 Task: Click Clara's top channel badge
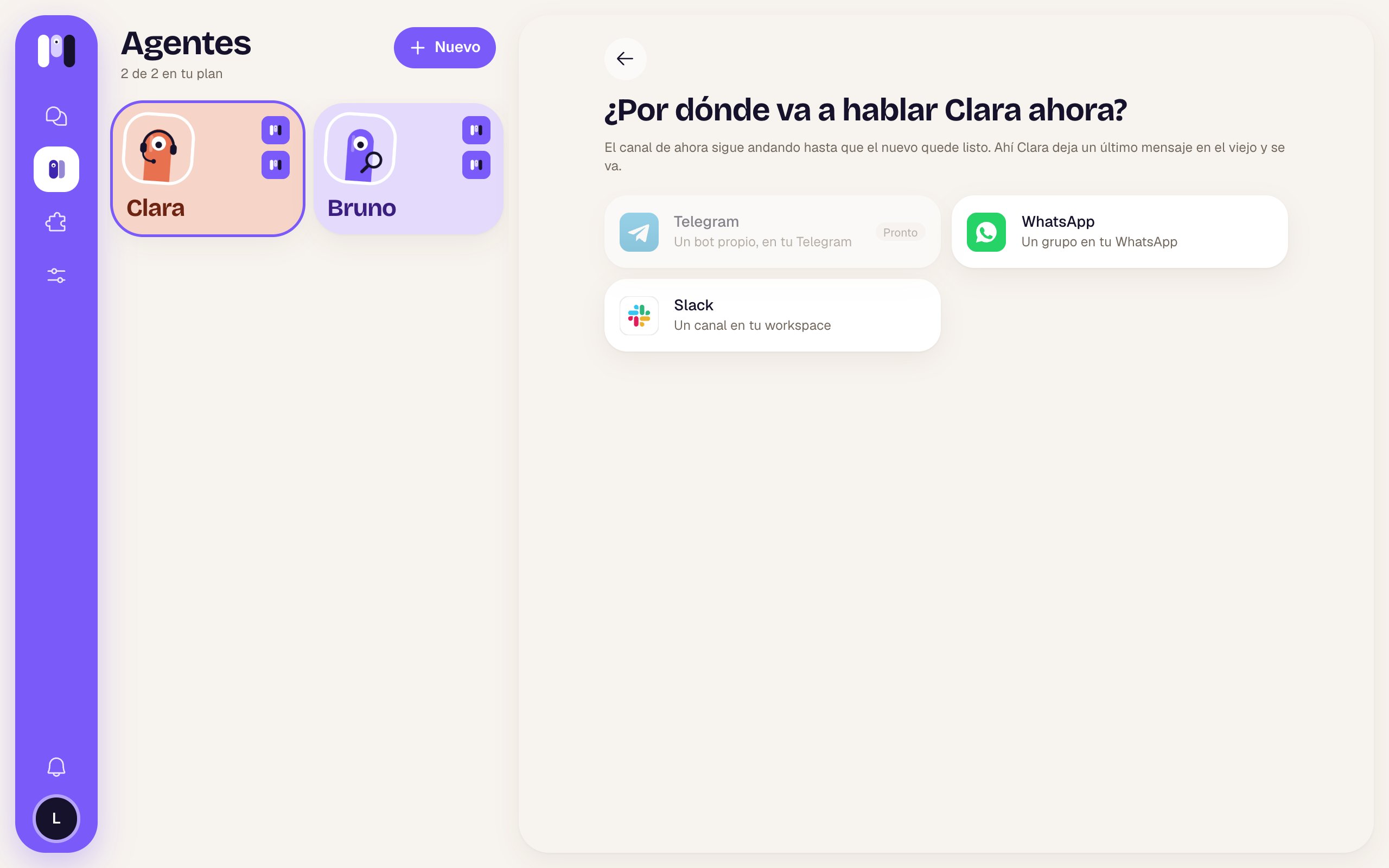click(x=276, y=130)
